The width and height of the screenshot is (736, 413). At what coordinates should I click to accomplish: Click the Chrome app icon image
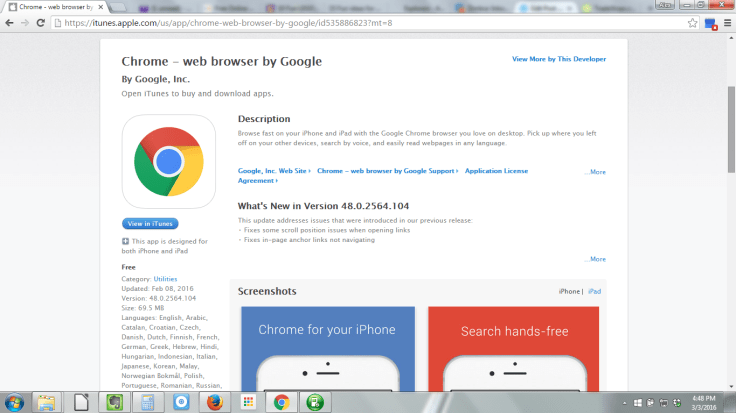tap(169, 161)
